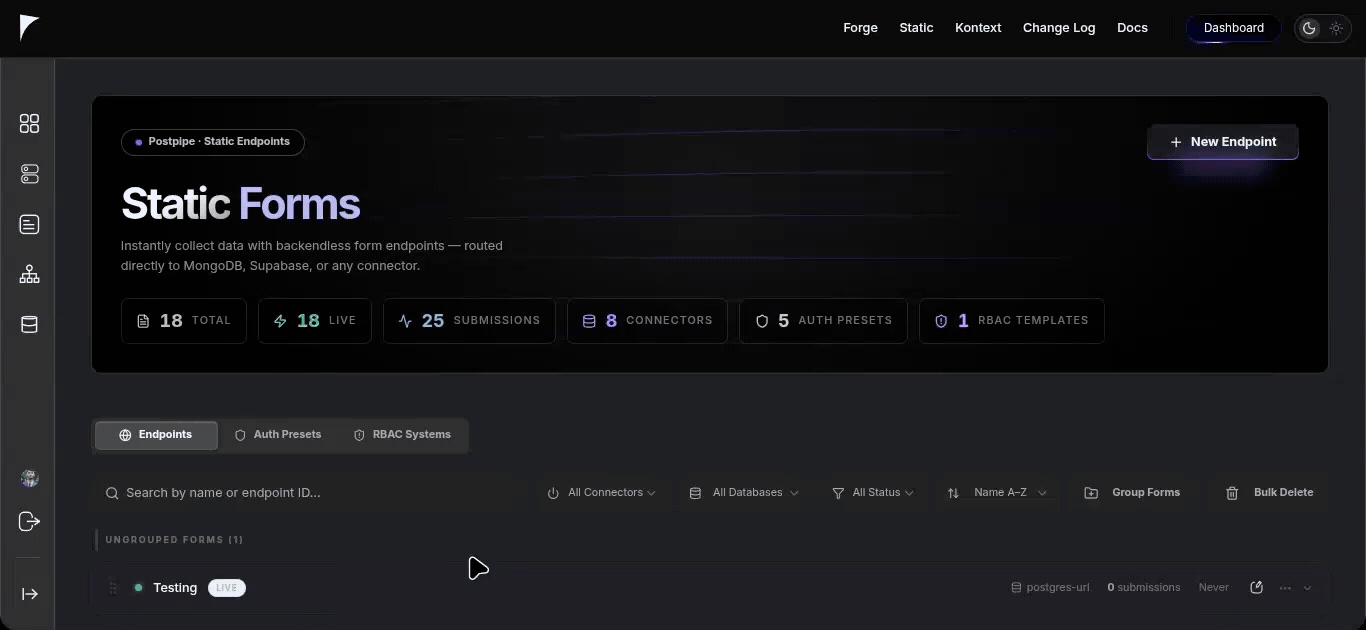The image size is (1366, 630).
Task: Open the All Connectors filter dropdown
Action: point(601,493)
